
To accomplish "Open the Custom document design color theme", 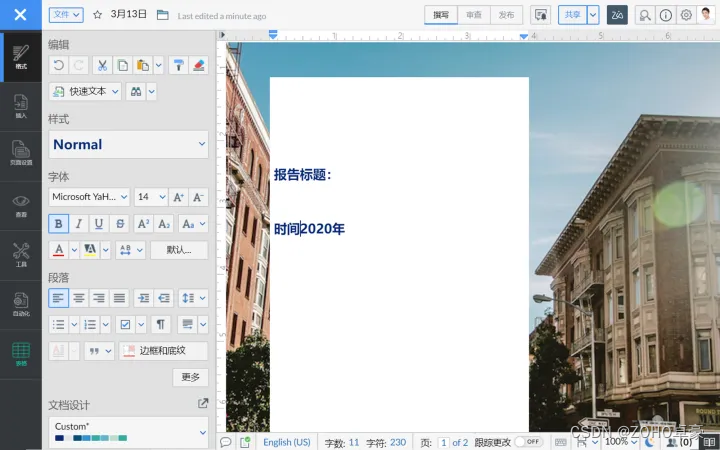I will (128, 432).
